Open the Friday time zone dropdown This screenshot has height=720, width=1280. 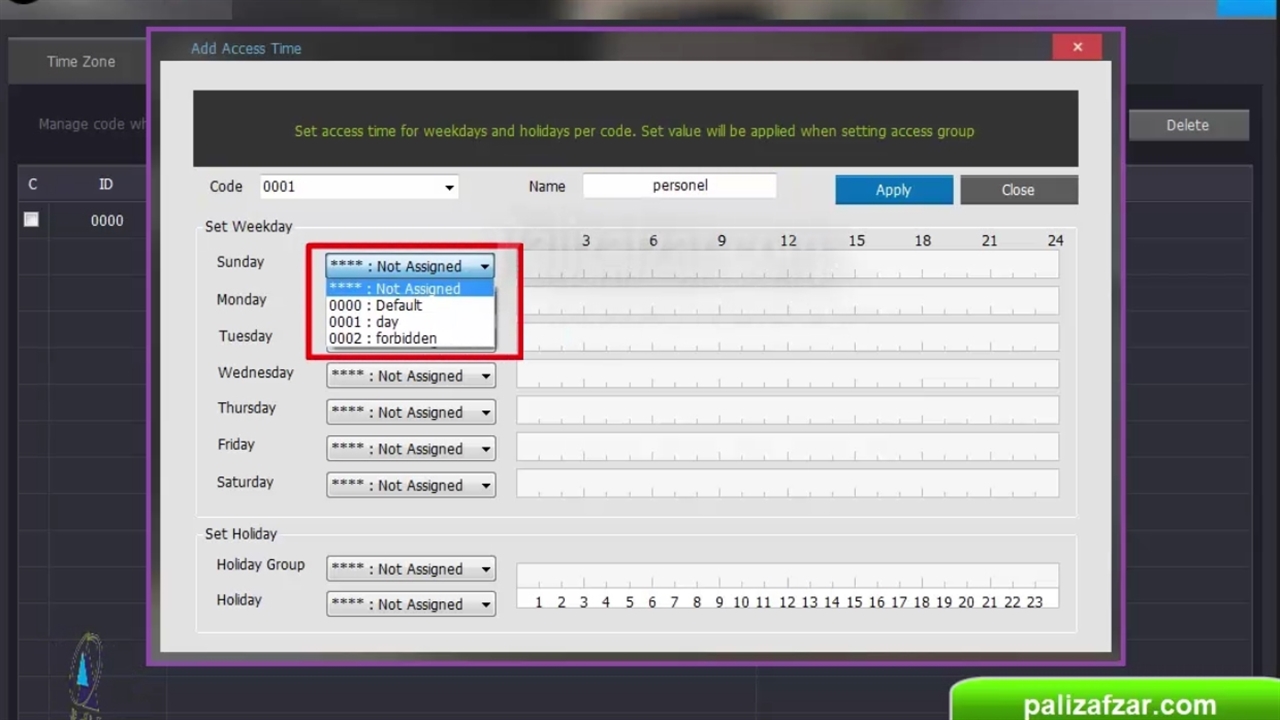[x=485, y=449]
